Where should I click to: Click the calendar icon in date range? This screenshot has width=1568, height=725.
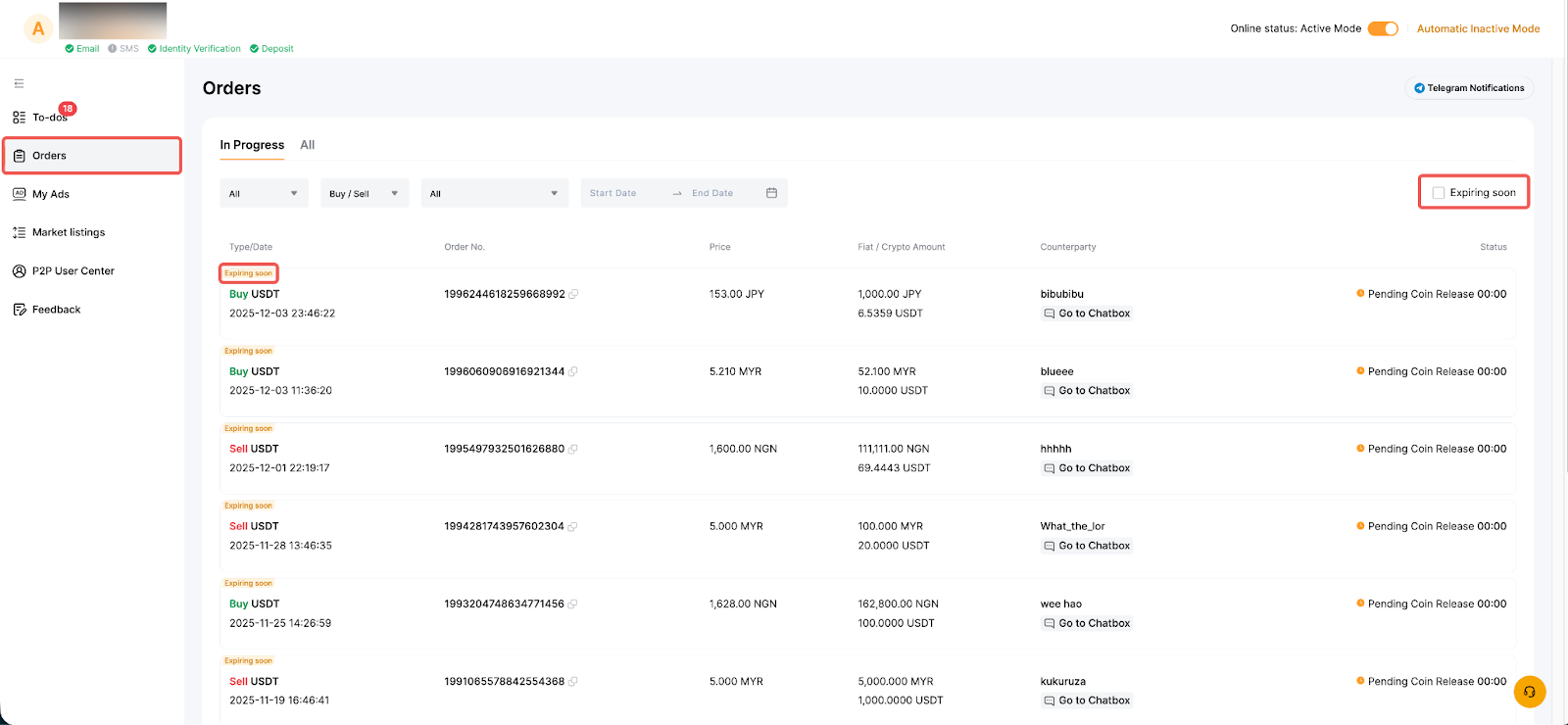[x=771, y=193]
